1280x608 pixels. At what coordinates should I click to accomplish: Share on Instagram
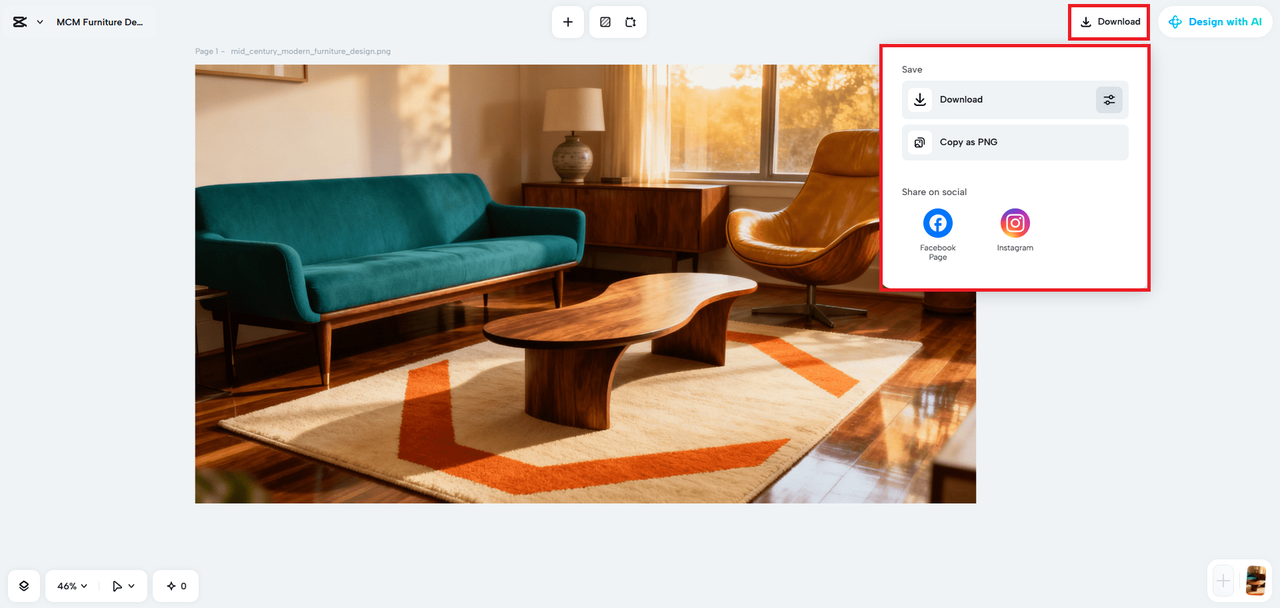(x=1015, y=230)
